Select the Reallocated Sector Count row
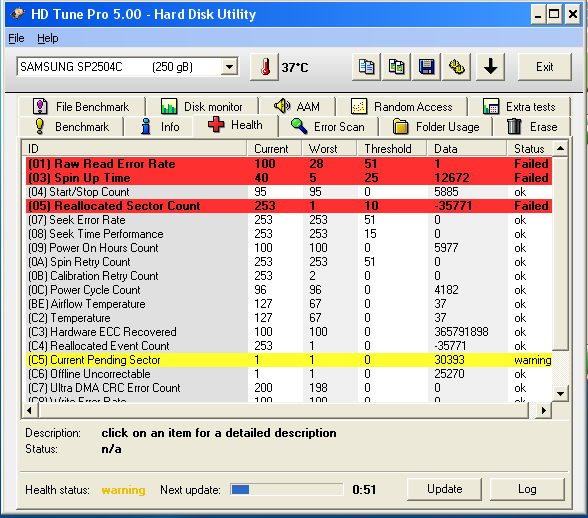 289,206
